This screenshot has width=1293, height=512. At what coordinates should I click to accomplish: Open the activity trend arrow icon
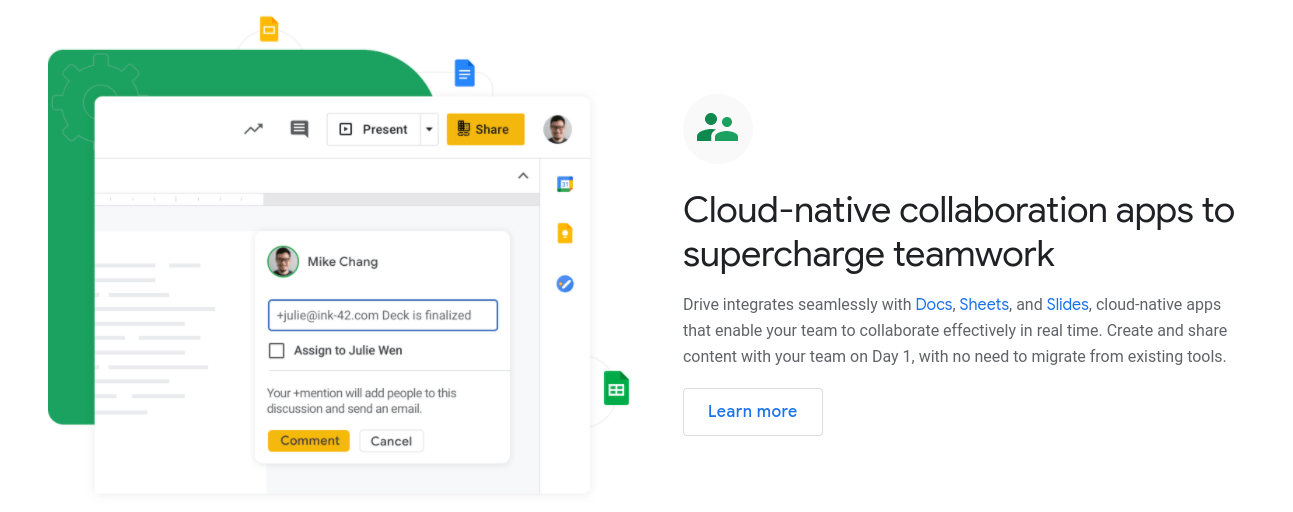(x=253, y=129)
